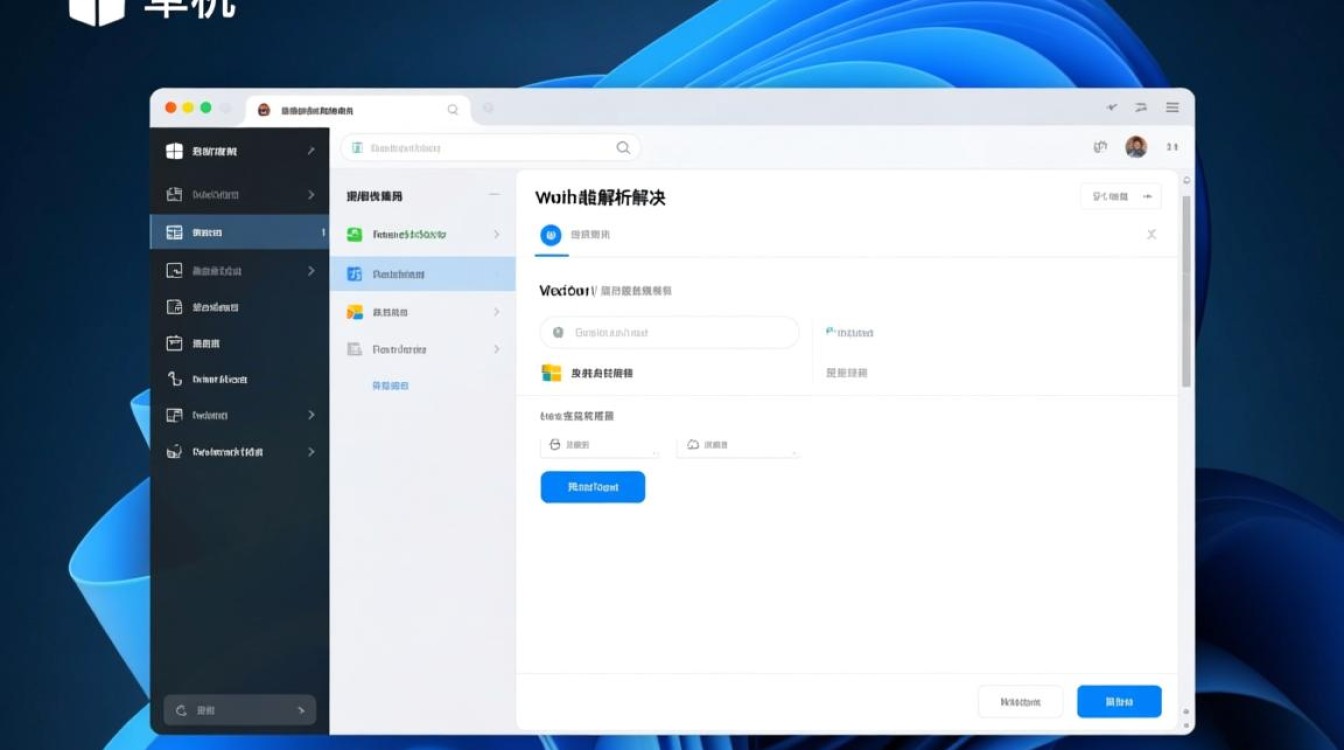The height and width of the screenshot is (750, 1344).
Task: Open the hamburger menu in the title bar
Action: (x=1172, y=108)
